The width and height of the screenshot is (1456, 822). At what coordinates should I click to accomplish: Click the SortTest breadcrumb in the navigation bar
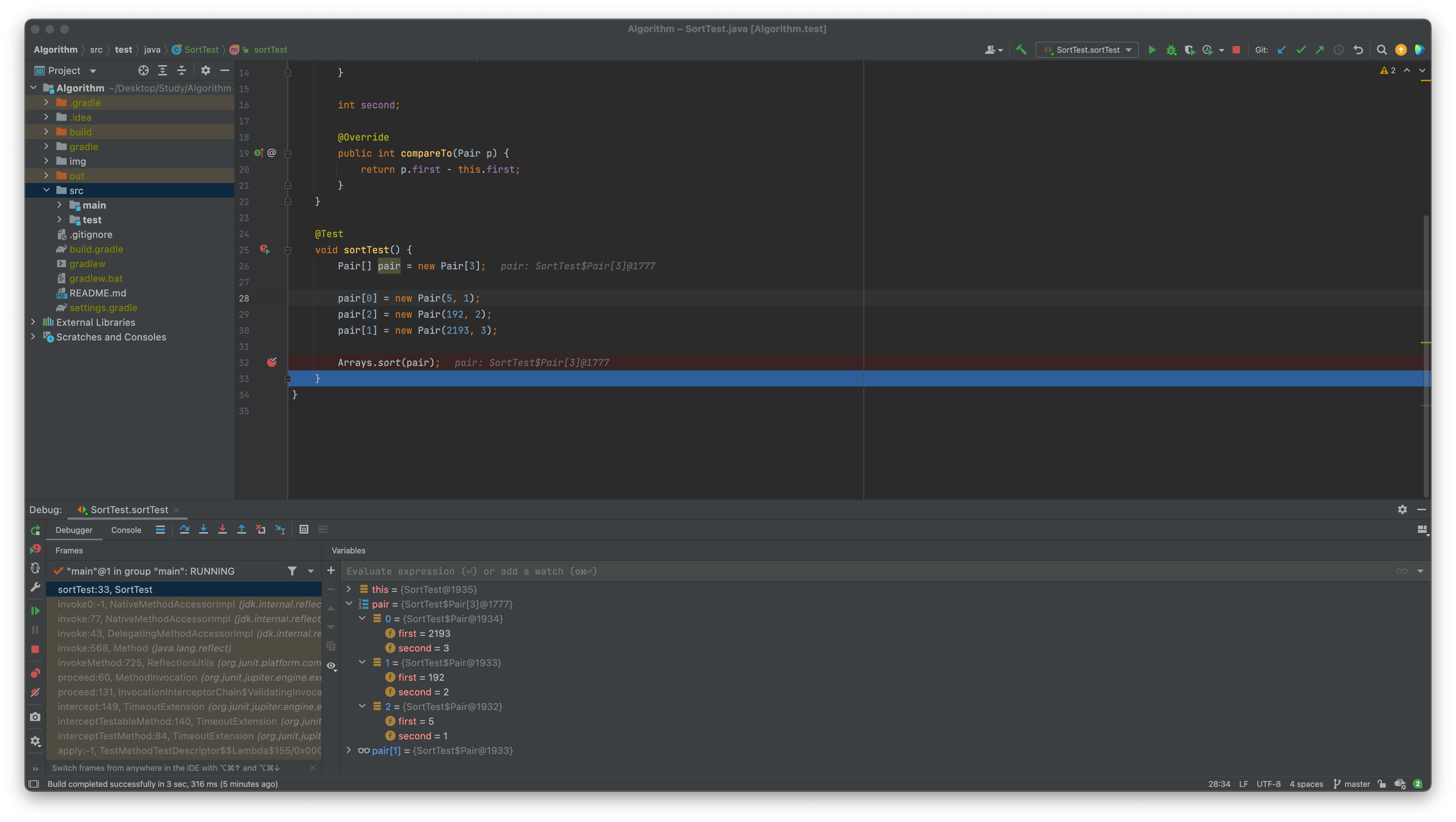pyautogui.click(x=201, y=50)
